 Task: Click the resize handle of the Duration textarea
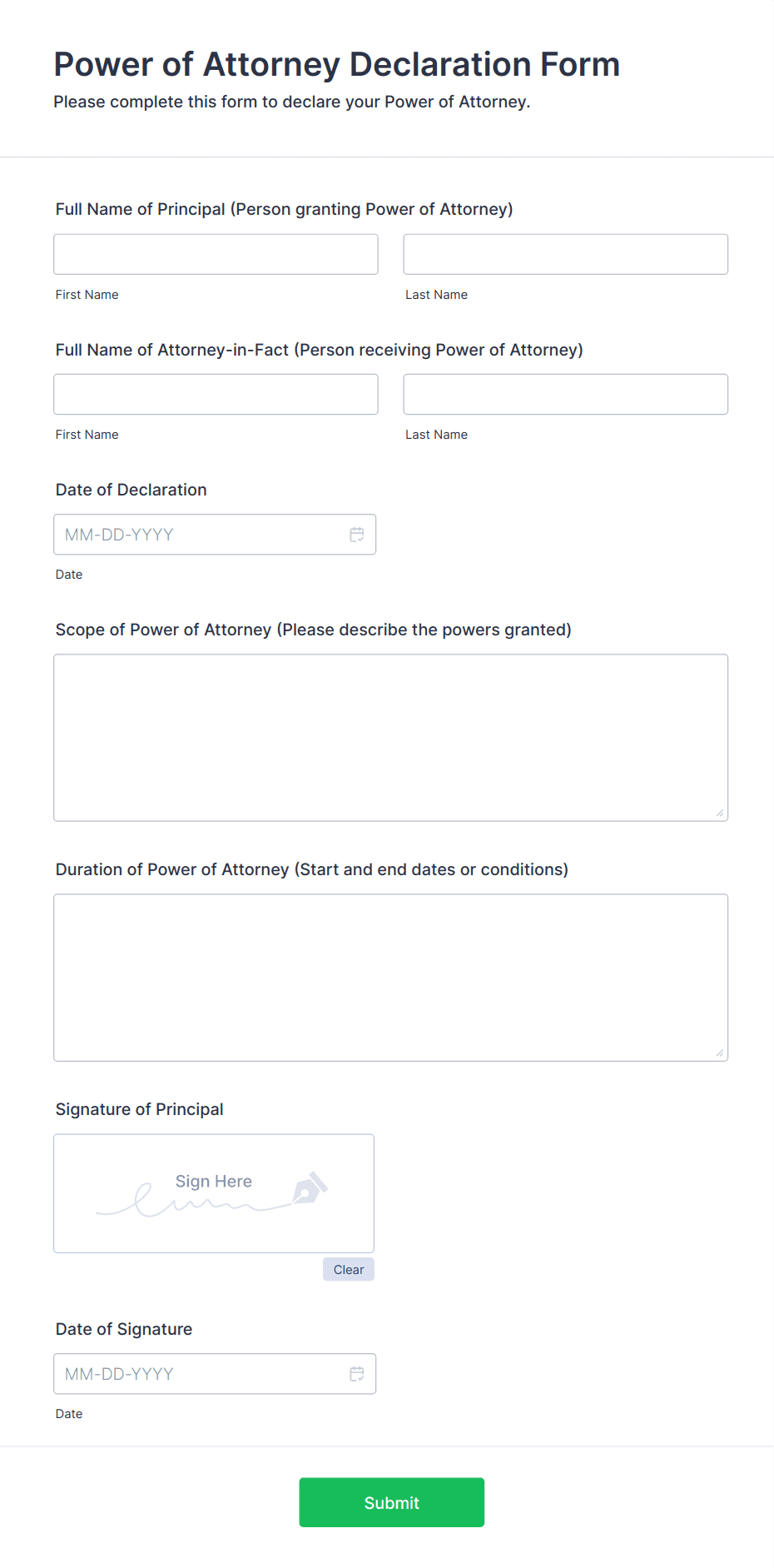719,1053
